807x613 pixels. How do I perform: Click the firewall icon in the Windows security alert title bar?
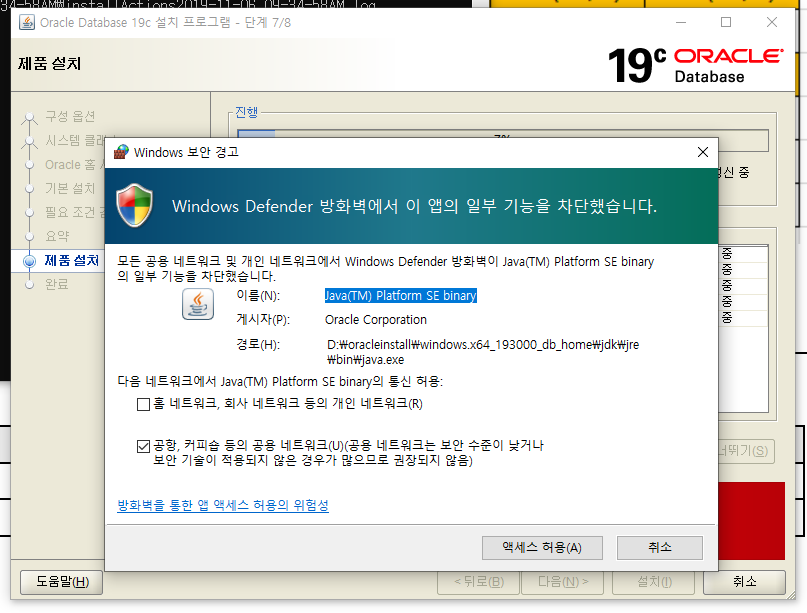tap(121, 152)
